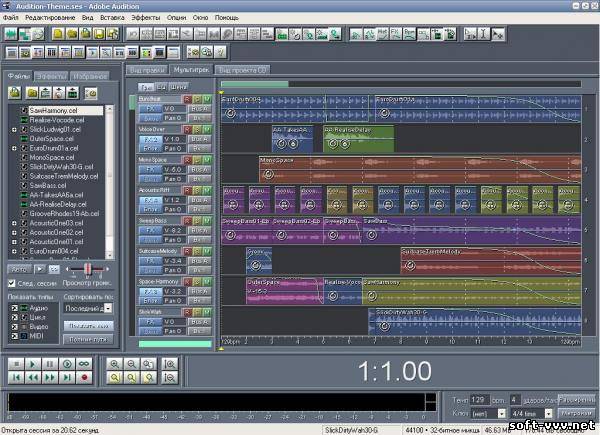Screen dimensions: 600x435
Task: Jump to beginning with go-to-start button
Action: tap(16, 378)
